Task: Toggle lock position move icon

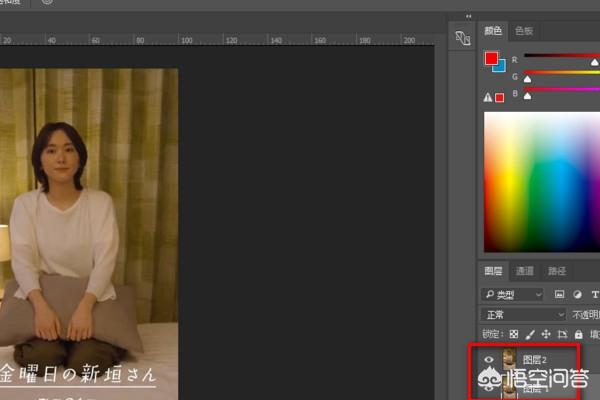Action: 545,334
